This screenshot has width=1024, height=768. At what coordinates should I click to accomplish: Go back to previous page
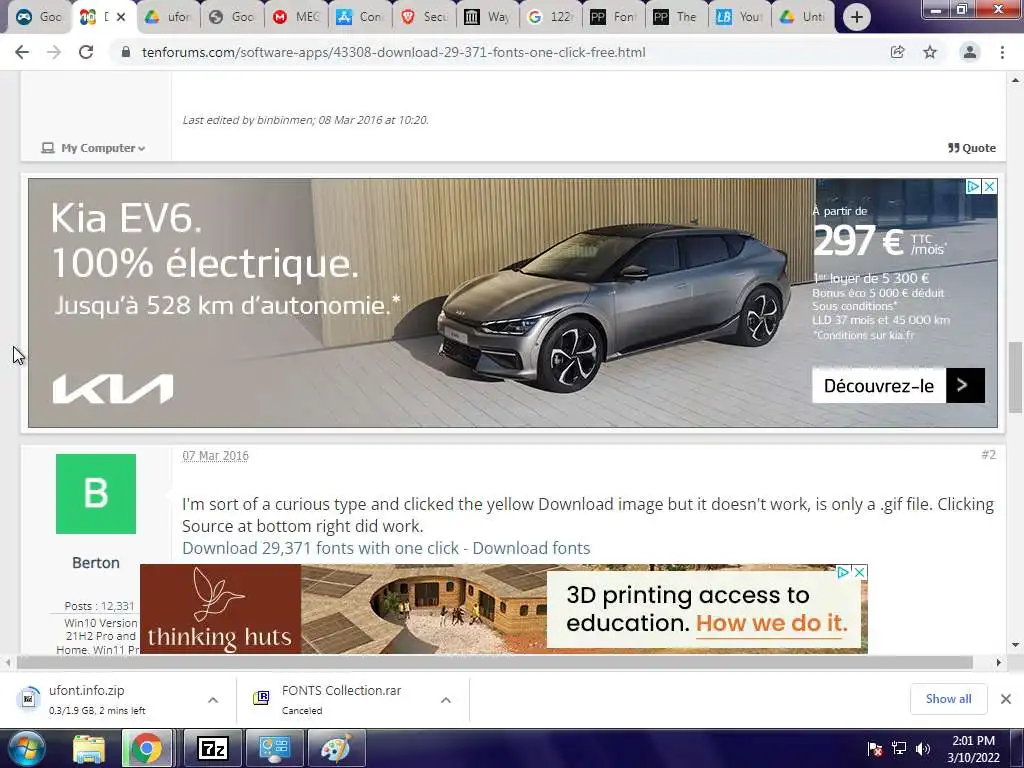tap(22, 52)
